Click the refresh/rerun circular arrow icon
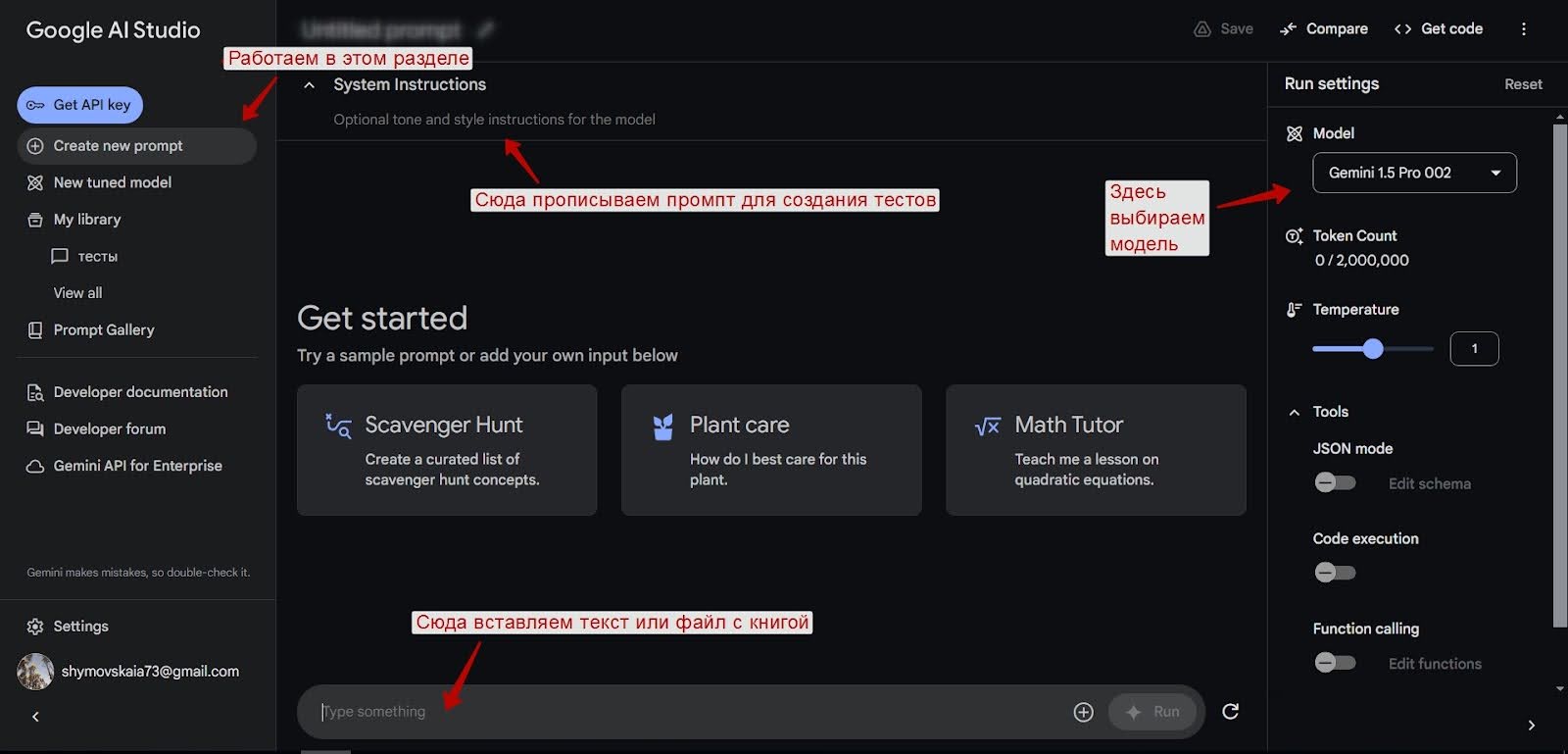Image resolution: width=1568 pixels, height=754 pixels. tap(1231, 712)
